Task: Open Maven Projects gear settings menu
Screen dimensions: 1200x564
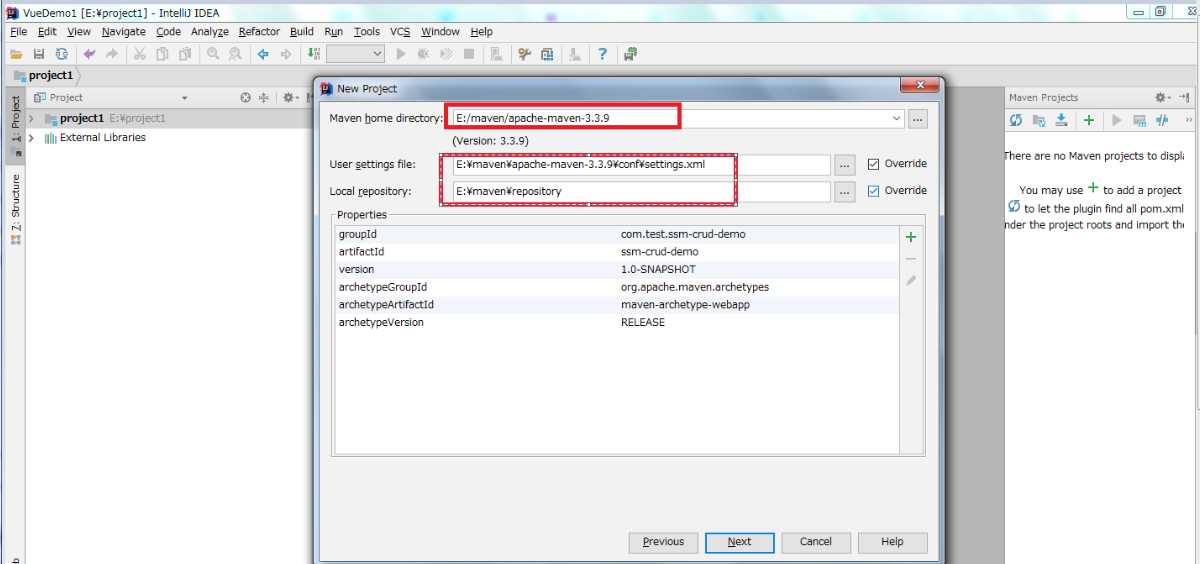Action: [1162, 97]
